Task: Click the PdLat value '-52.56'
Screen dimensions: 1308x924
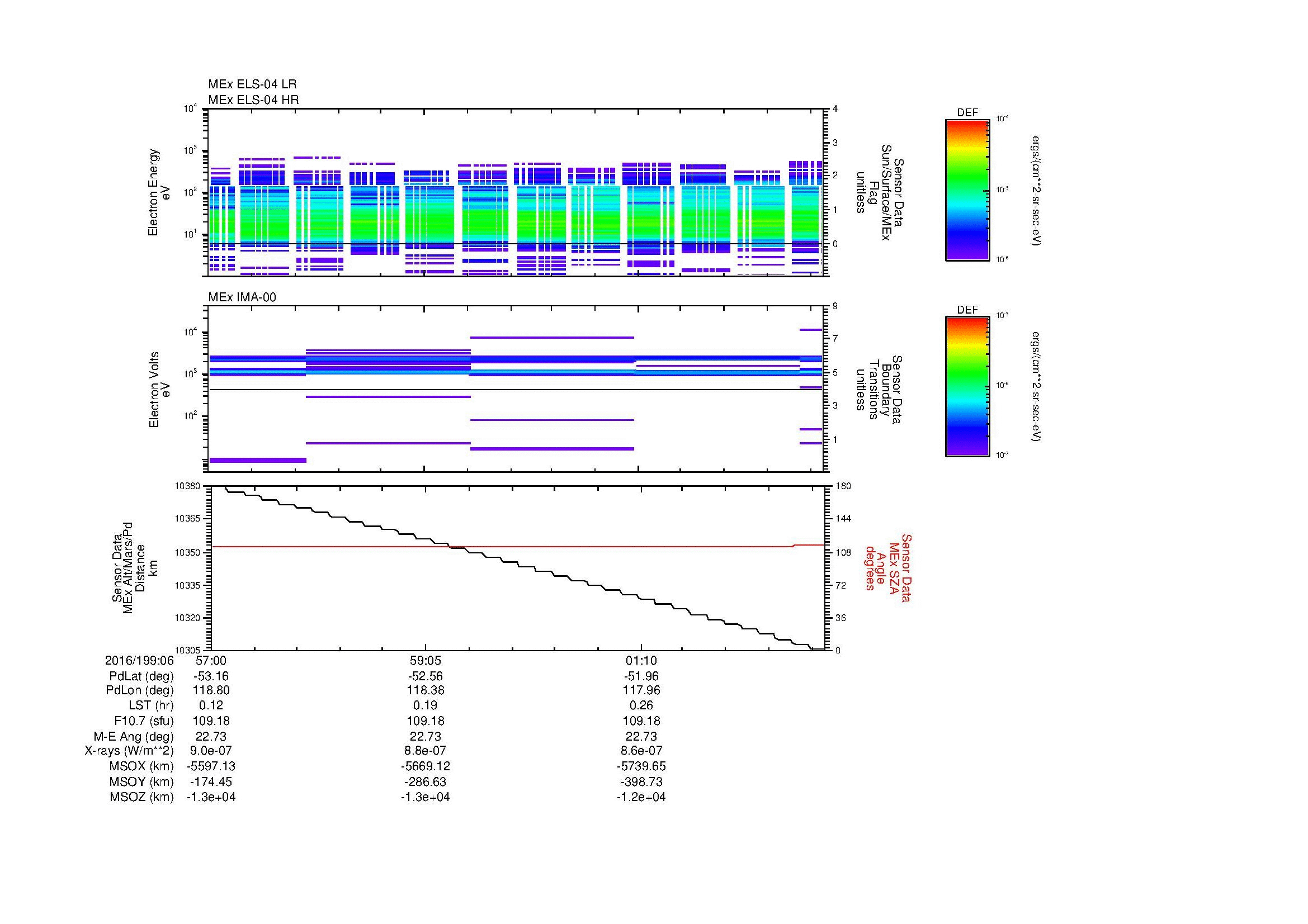Action: coord(426,677)
